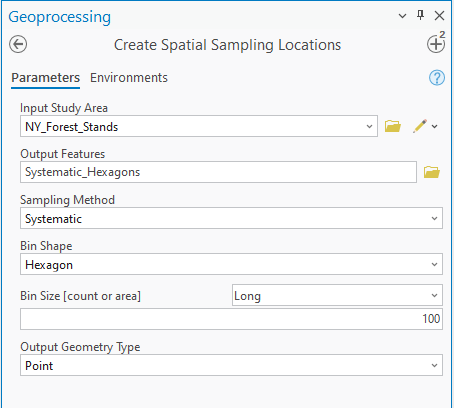The image size is (454, 408).
Task: Switch to the Environments tab
Action: (x=129, y=78)
